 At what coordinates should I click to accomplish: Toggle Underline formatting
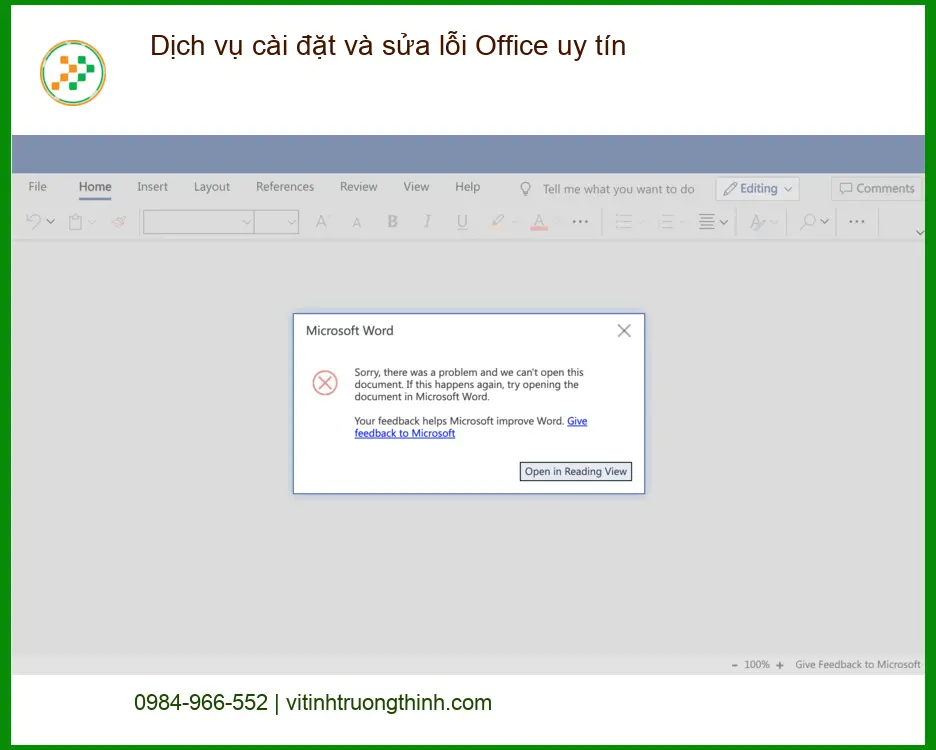point(461,222)
